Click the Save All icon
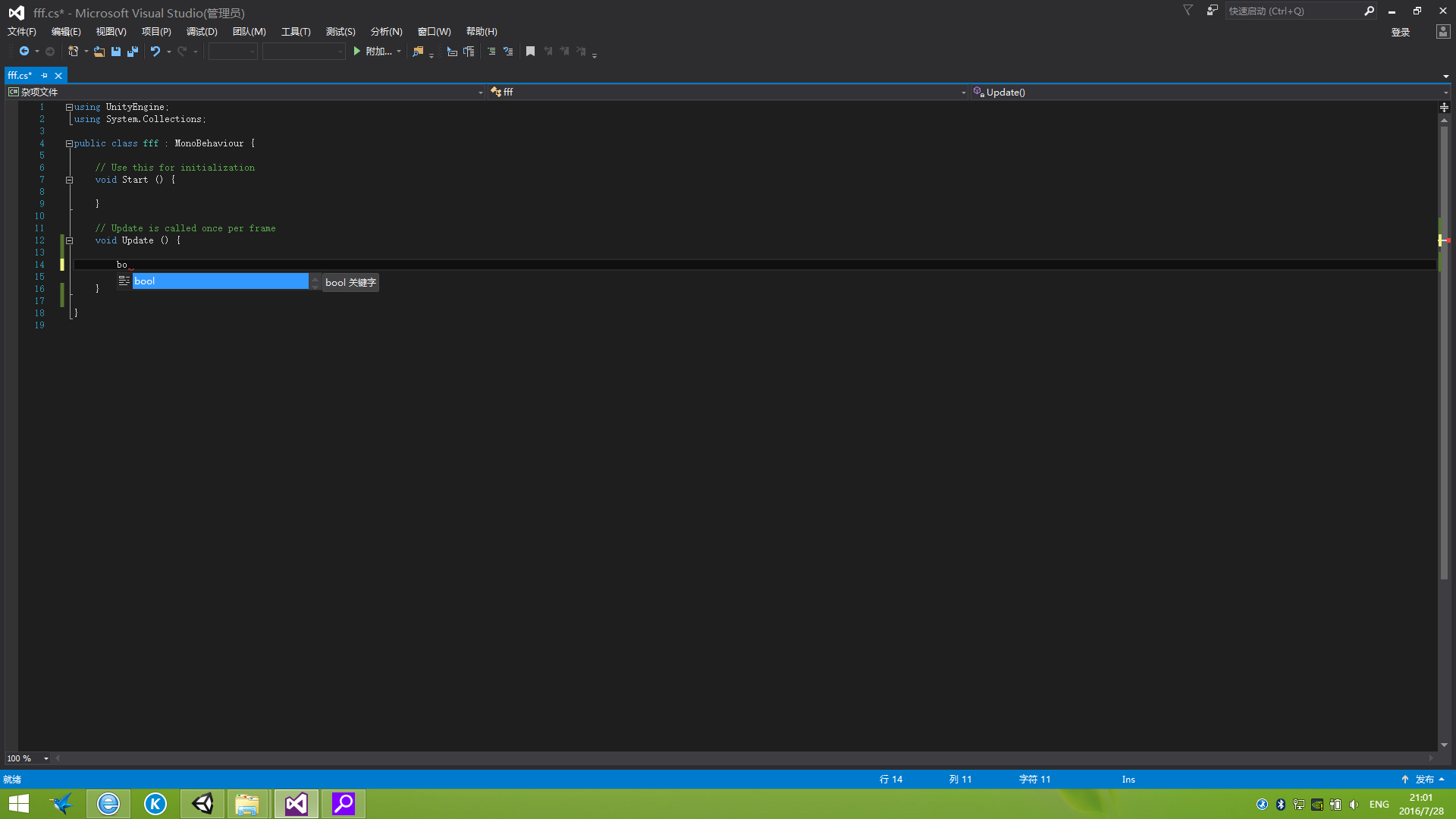The width and height of the screenshot is (1456, 819). point(133,52)
